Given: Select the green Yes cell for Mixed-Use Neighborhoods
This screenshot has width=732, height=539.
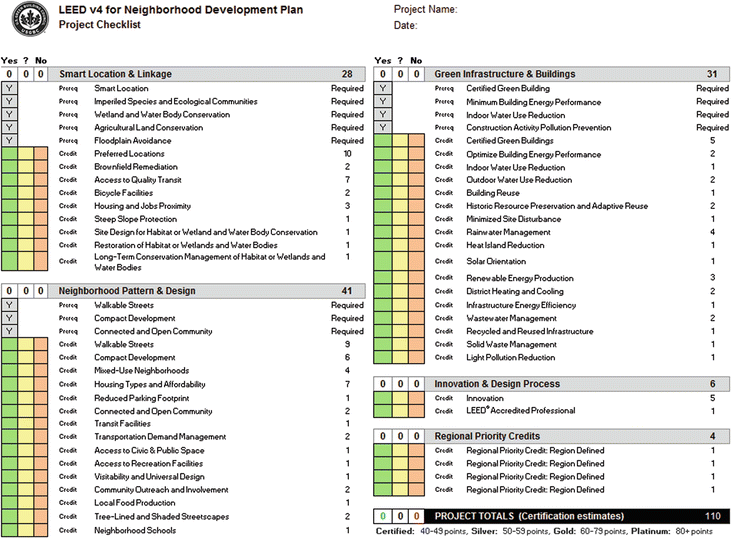Looking at the screenshot, I should pyautogui.click(x=9, y=371).
